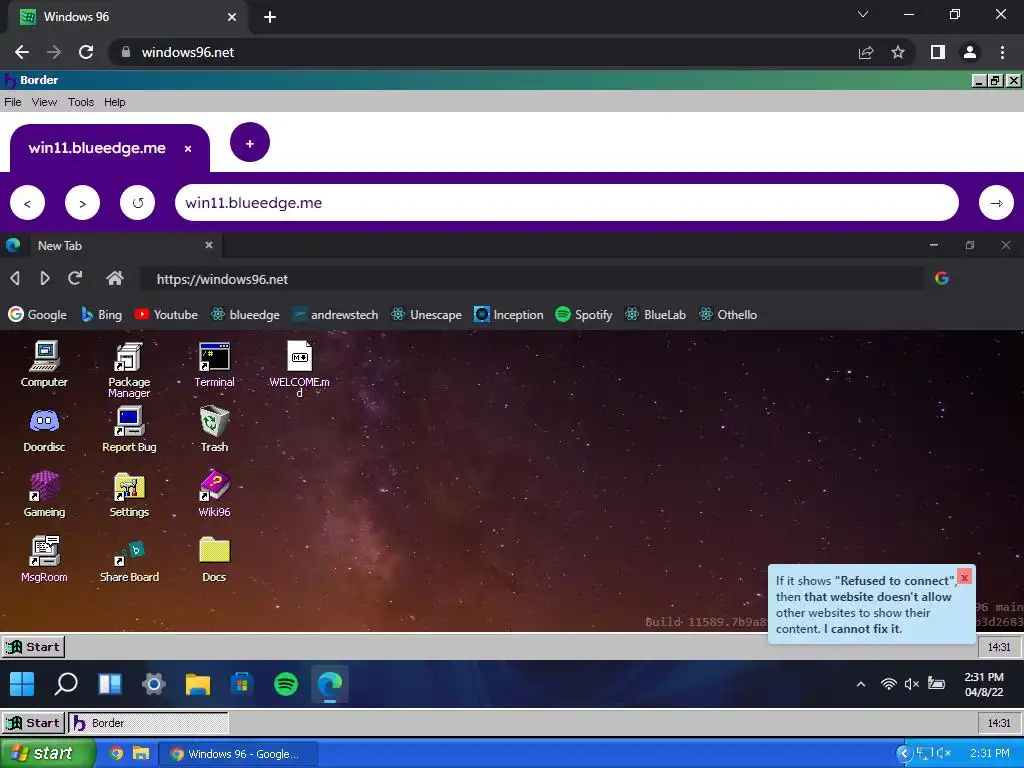Screen dimensions: 1024x768
Task: Open the BlueLab bookmark link
Action: tap(655, 314)
